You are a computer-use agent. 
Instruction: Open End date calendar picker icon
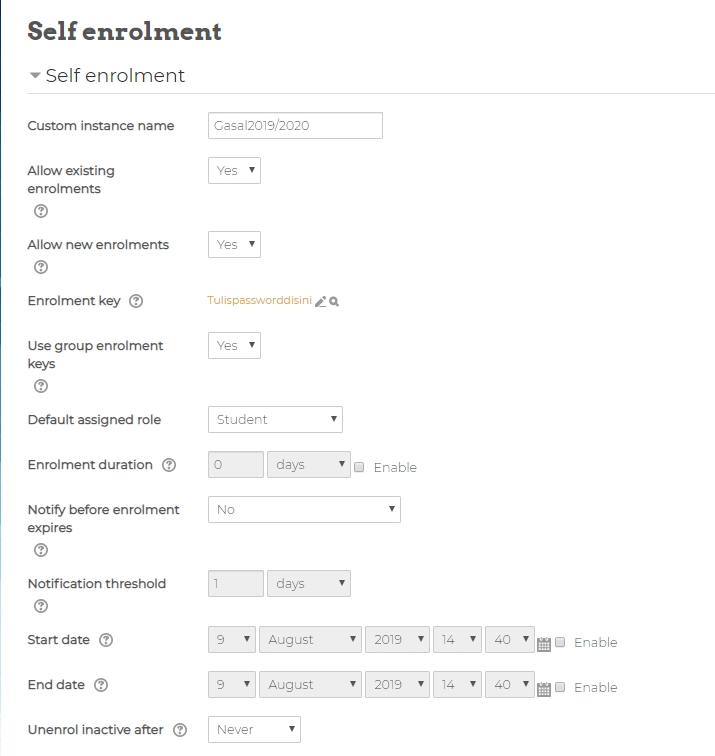pyautogui.click(x=544, y=689)
